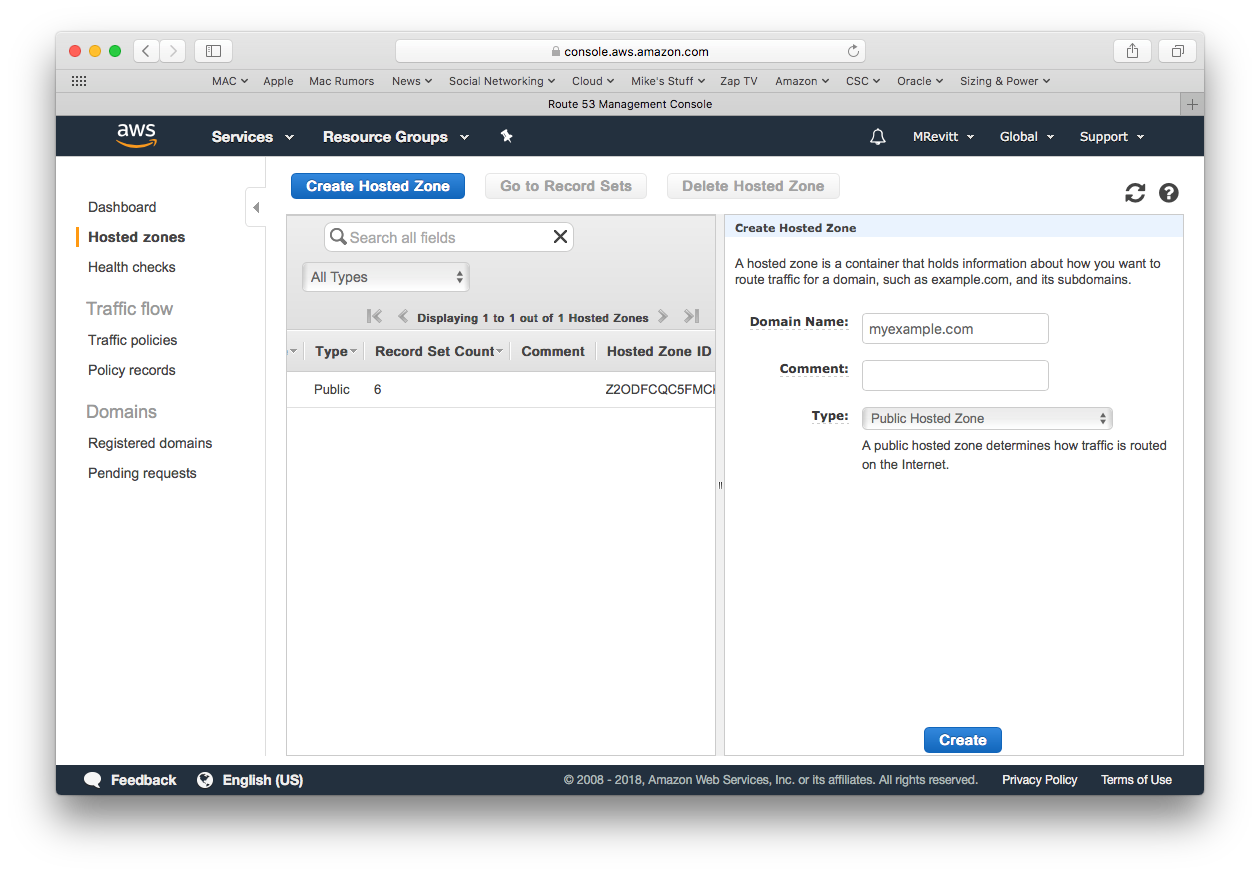The height and width of the screenshot is (875, 1260).
Task: Open the Terms of Use link
Action: tap(1136, 780)
